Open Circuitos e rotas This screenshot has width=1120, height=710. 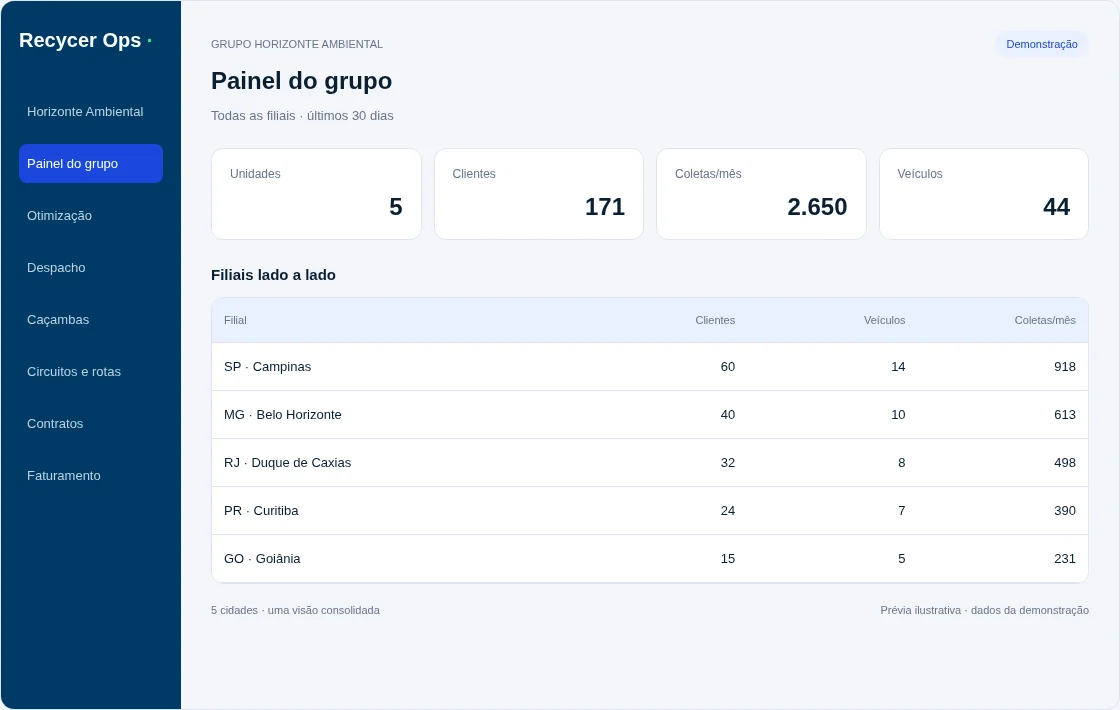[x=91, y=372]
